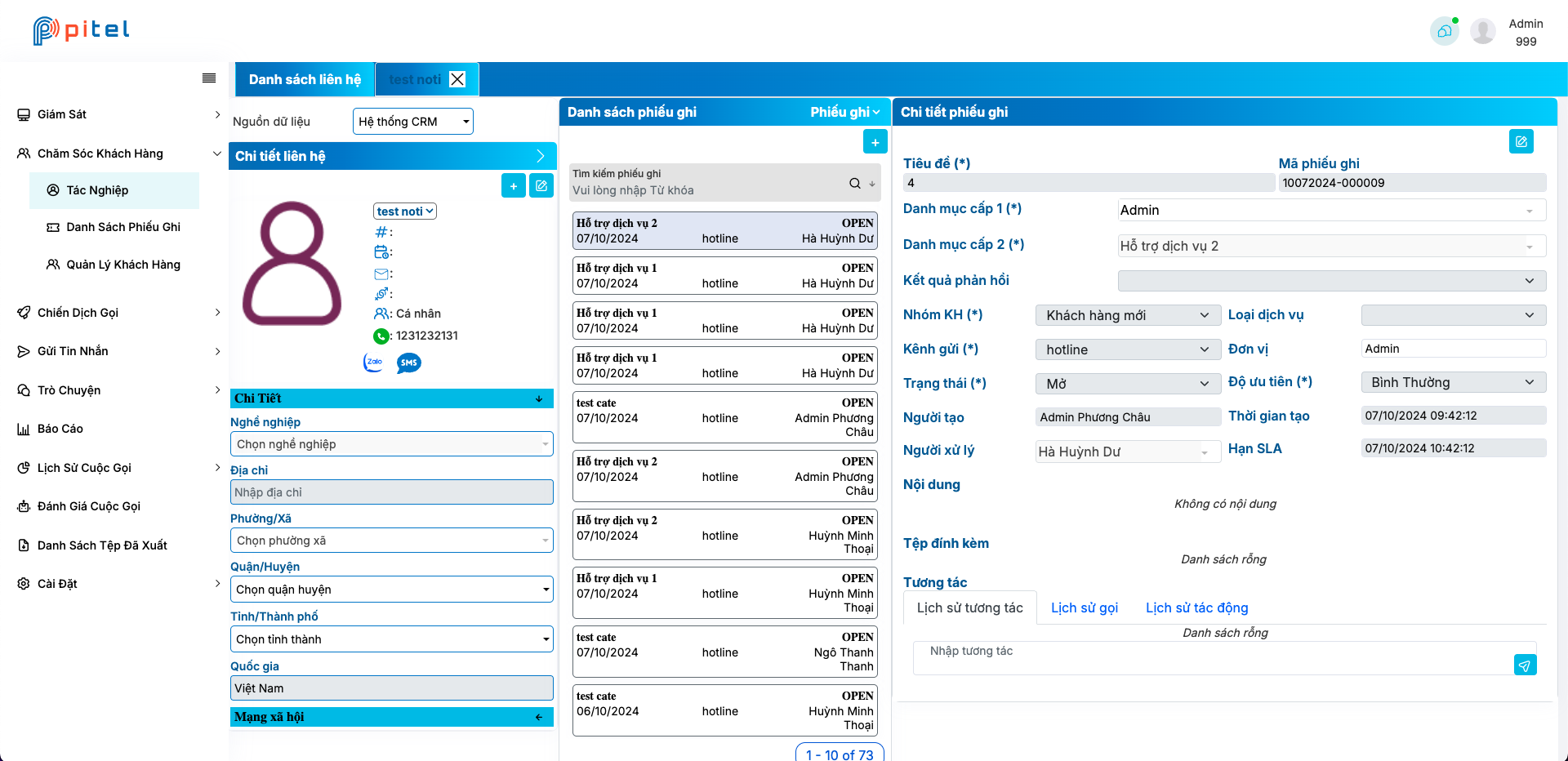This screenshot has height=761, width=1568.
Task: Switch to Lịch sử tác động tab
Action: click(1197, 607)
